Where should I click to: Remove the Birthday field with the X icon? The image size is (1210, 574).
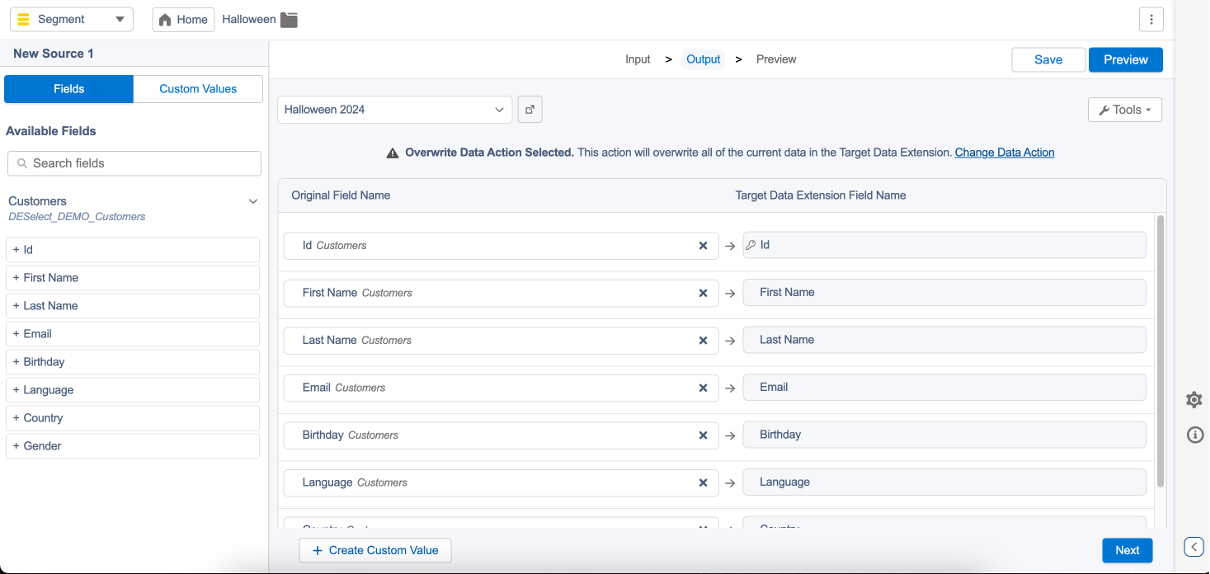coord(703,435)
